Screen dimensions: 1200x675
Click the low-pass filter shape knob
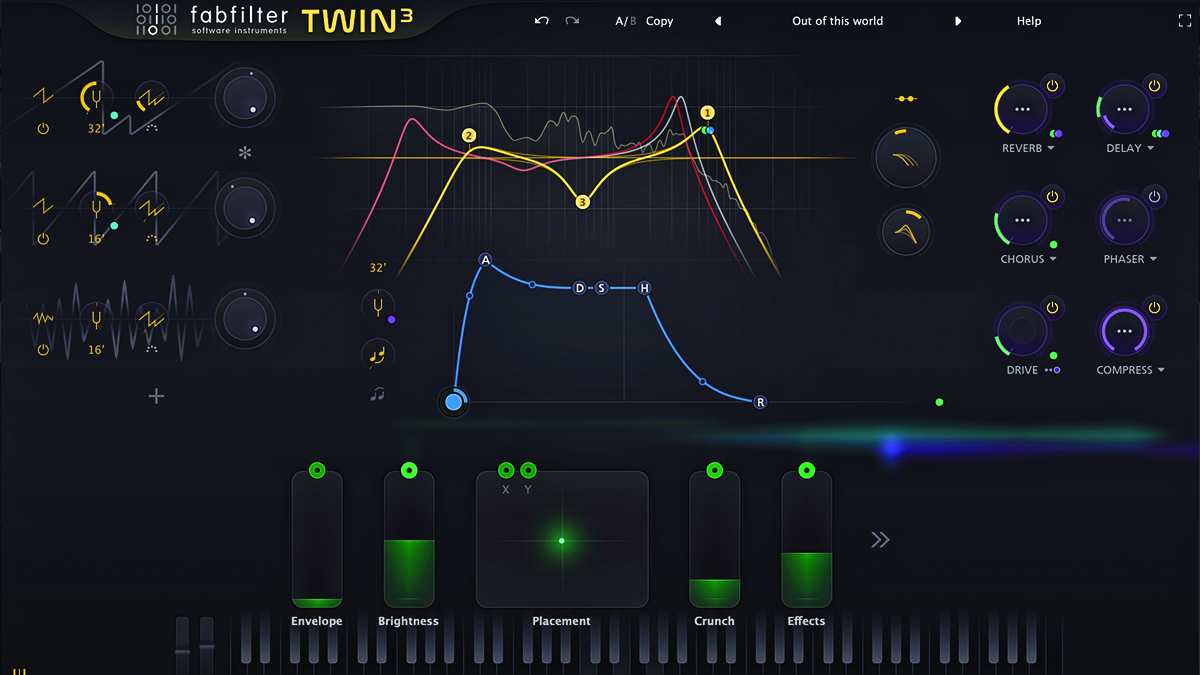pyautogui.click(x=906, y=157)
